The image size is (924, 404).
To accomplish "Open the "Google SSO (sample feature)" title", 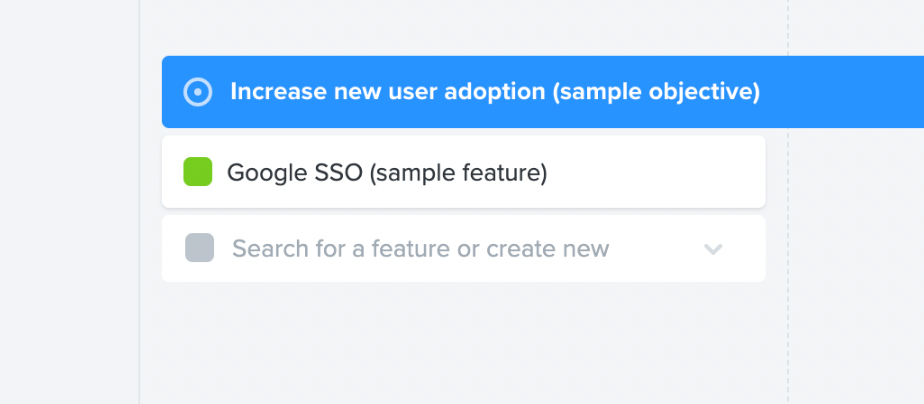I will pyautogui.click(x=387, y=173).
